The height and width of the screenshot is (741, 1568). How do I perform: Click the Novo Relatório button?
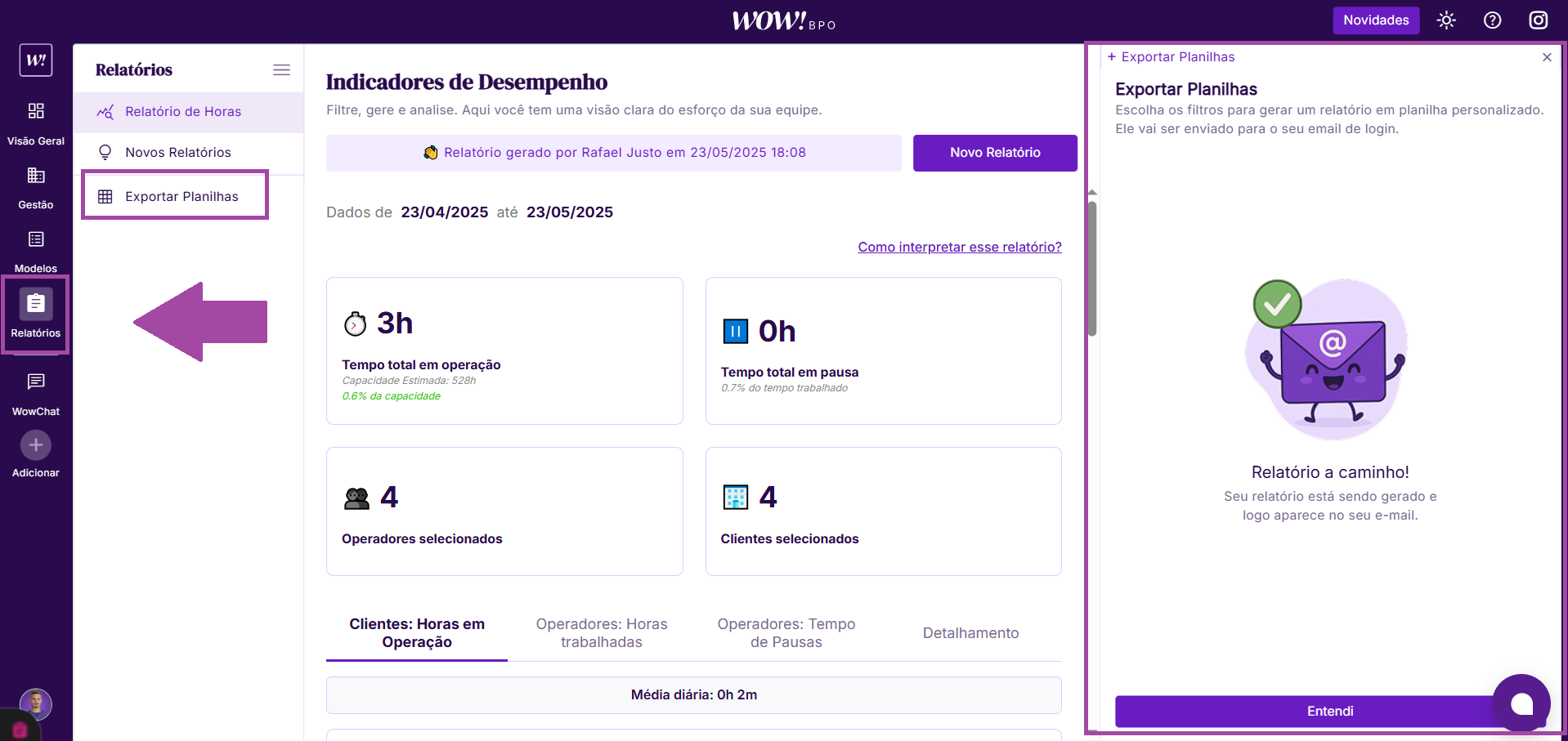click(994, 153)
